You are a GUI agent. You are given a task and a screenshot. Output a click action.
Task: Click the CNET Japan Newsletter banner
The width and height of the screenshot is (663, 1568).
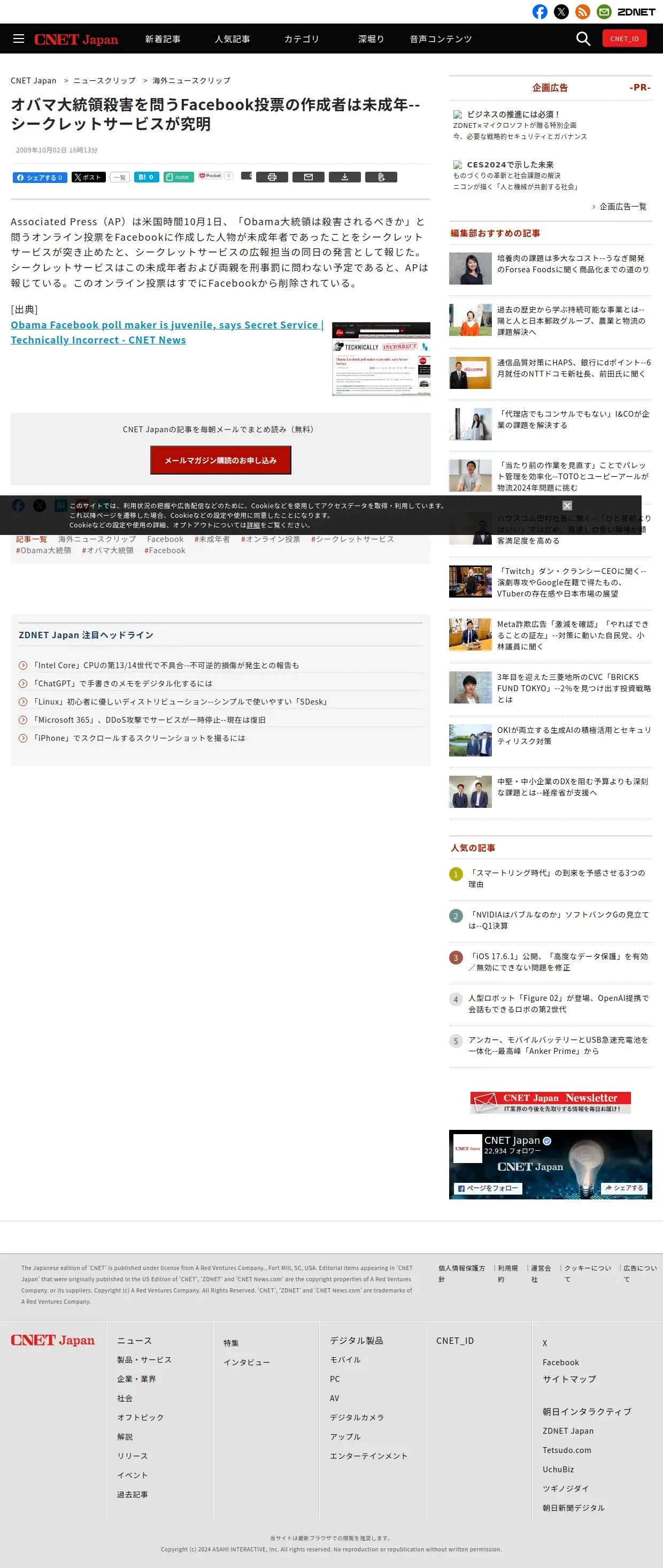coord(551,1103)
